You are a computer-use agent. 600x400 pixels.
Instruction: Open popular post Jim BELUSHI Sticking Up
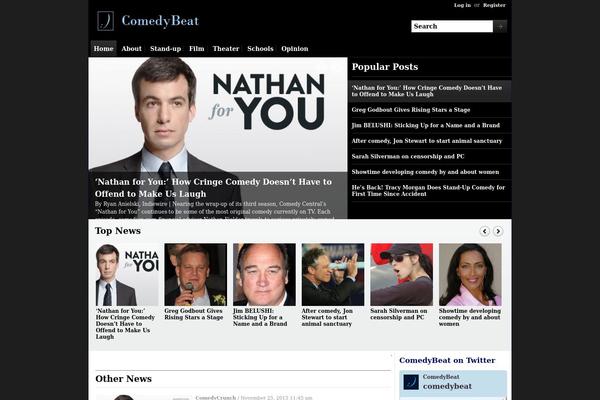(x=426, y=125)
